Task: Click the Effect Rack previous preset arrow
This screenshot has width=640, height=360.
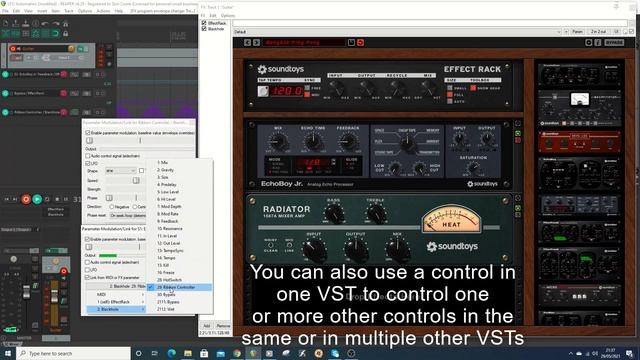Action: 247,42
